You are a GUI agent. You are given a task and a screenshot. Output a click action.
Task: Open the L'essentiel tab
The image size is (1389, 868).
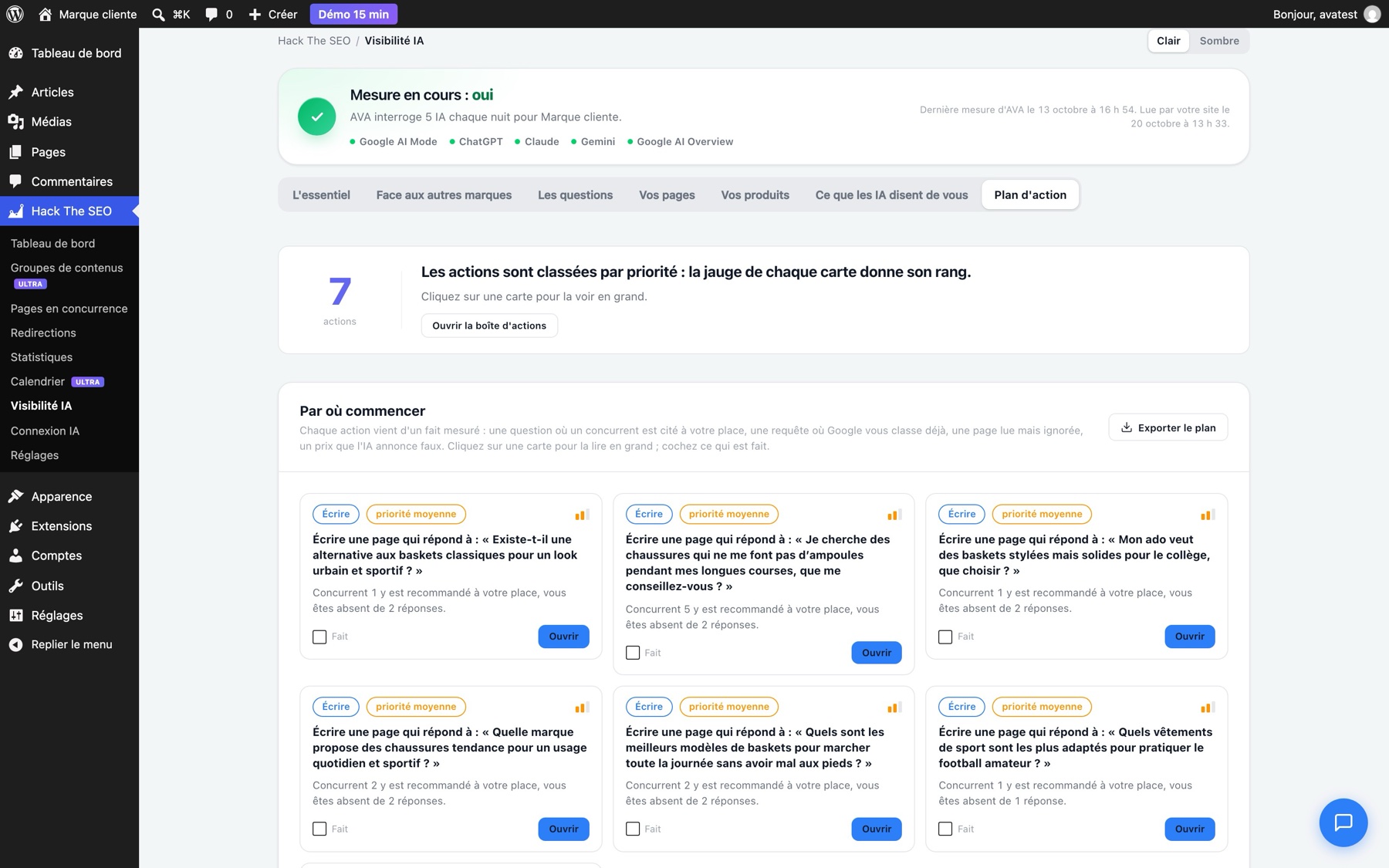coord(321,195)
